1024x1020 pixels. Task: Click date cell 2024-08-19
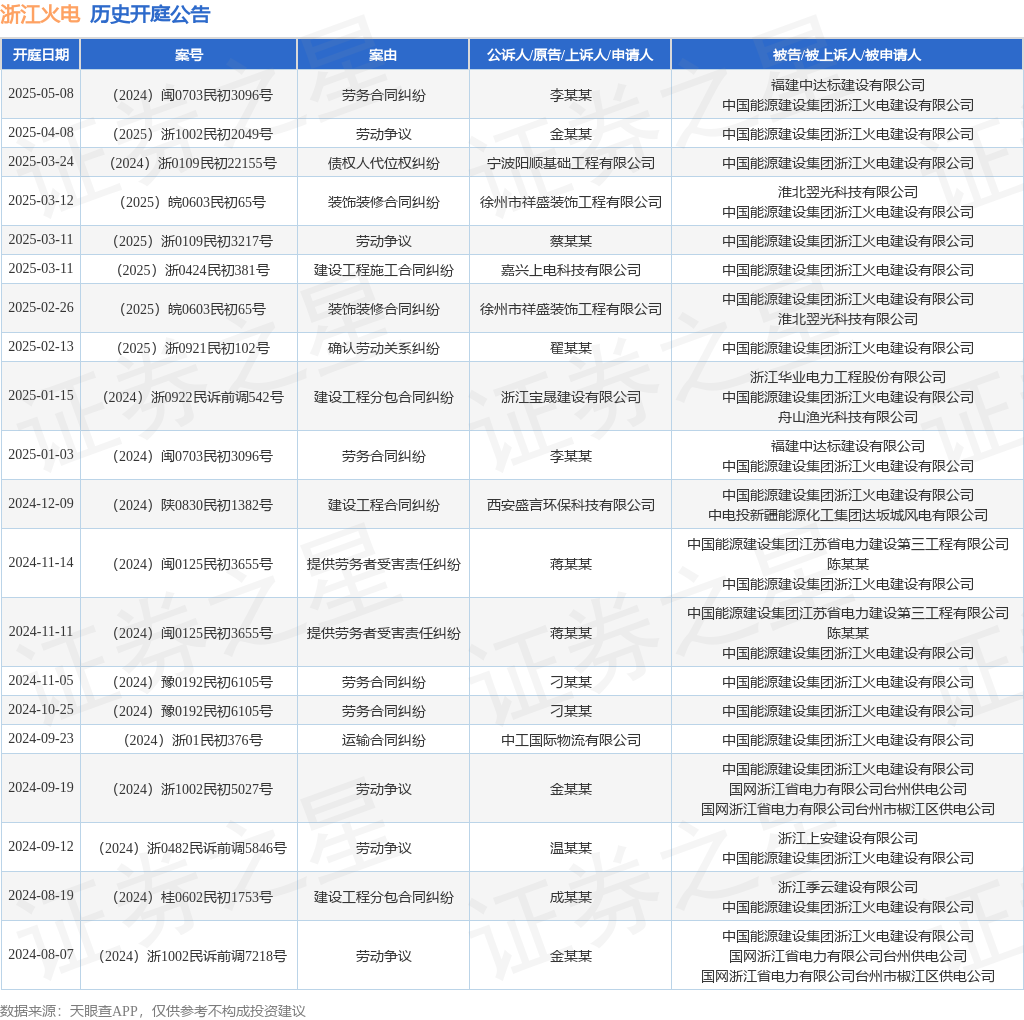(x=40, y=896)
